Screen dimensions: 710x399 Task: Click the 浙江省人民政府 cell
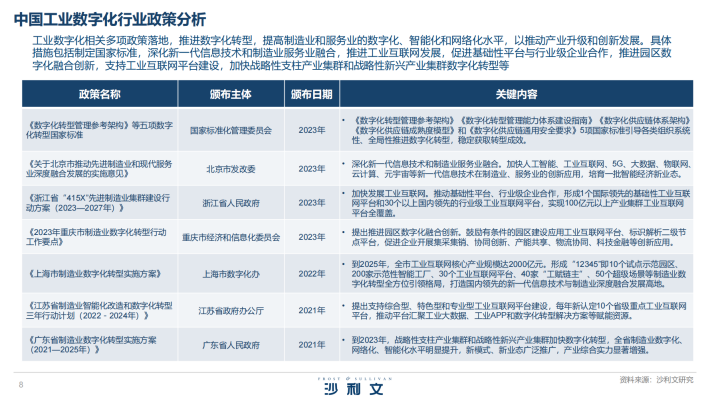click(230, 203)
